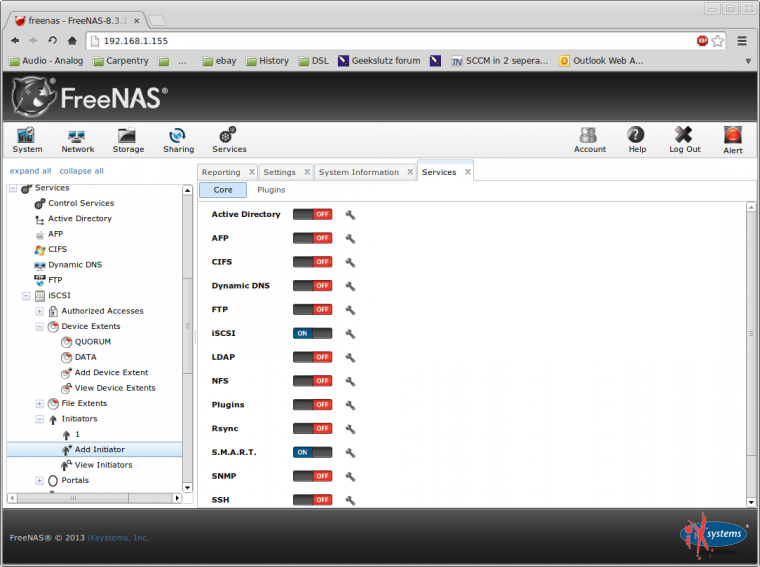Screen dimensions: 760x567
Task: Open Chrome hamburger menu
Action: coord(742,41)
